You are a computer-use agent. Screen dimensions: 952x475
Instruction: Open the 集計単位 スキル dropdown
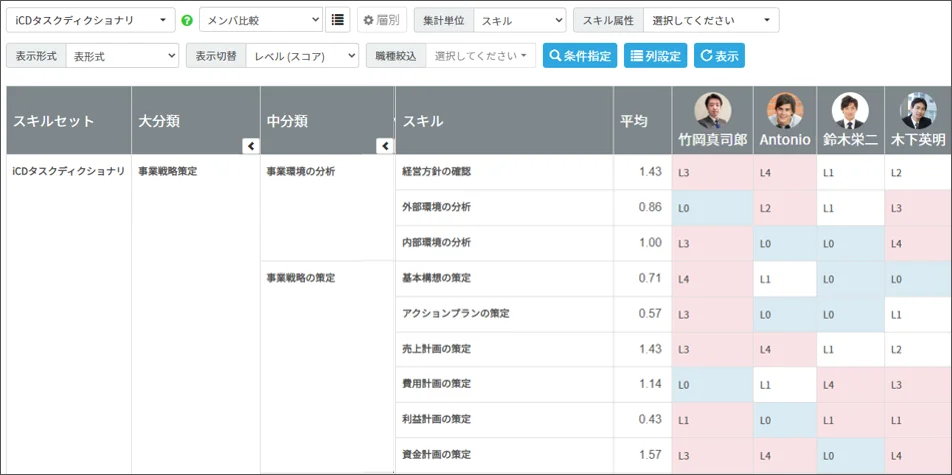pos(518,20)
